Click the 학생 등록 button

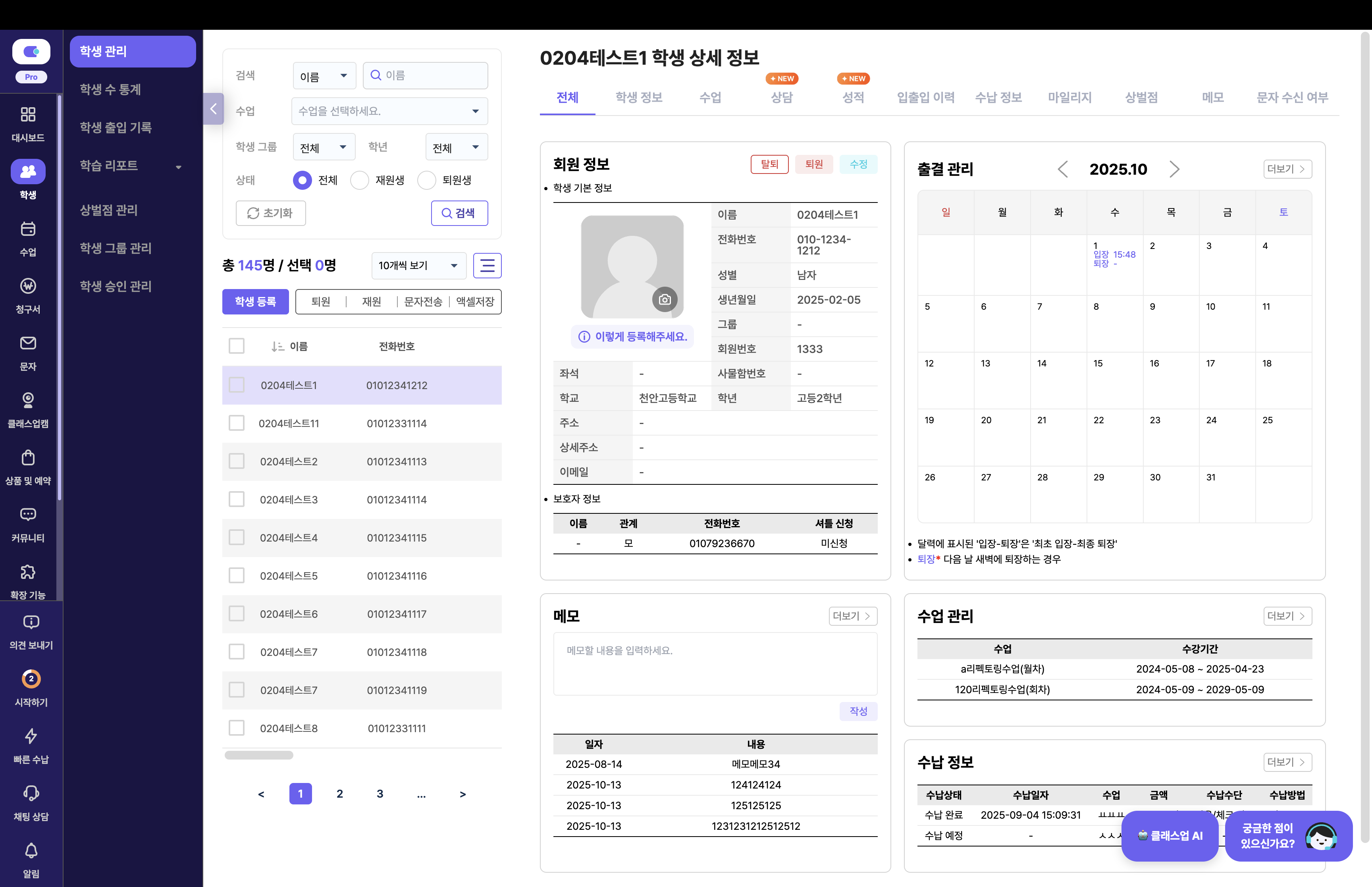(x=255, y=302)
